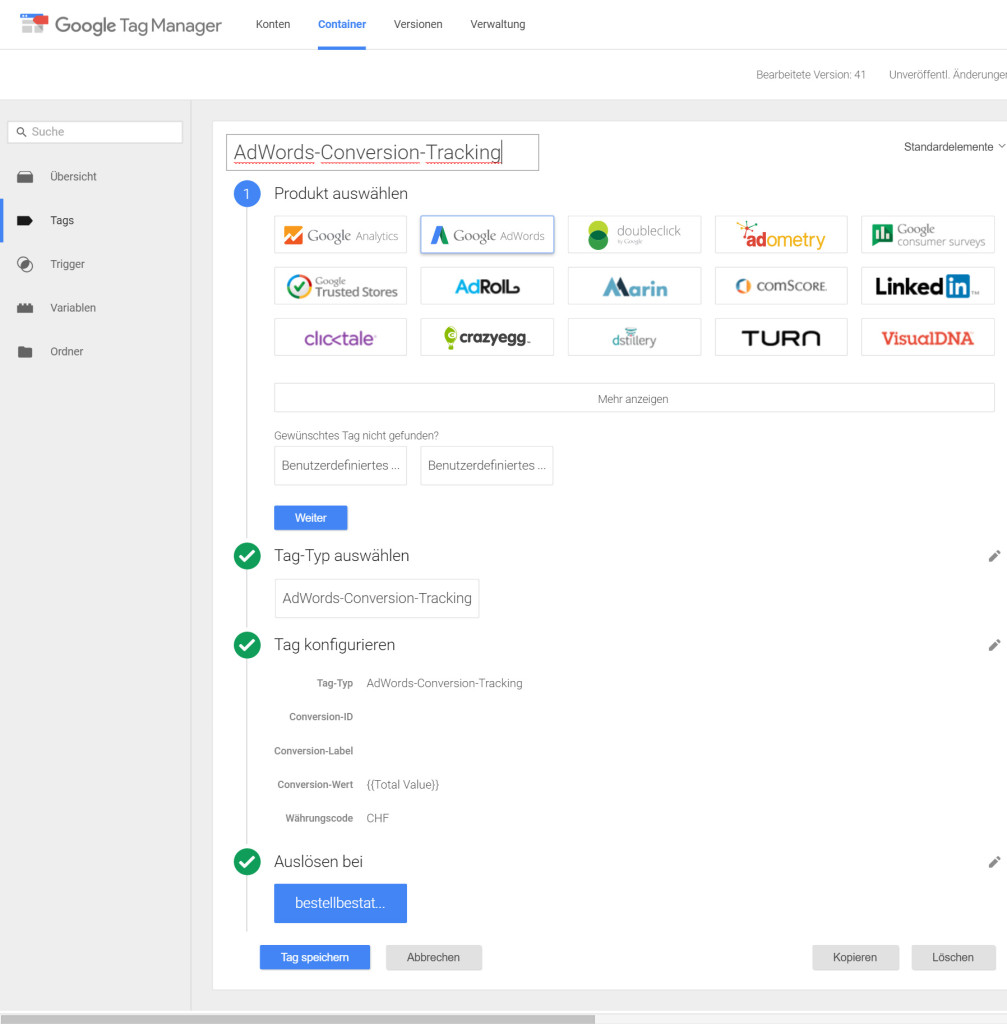Click the Weiter button
This screenshot has width=1007, height=1024.
311,518
